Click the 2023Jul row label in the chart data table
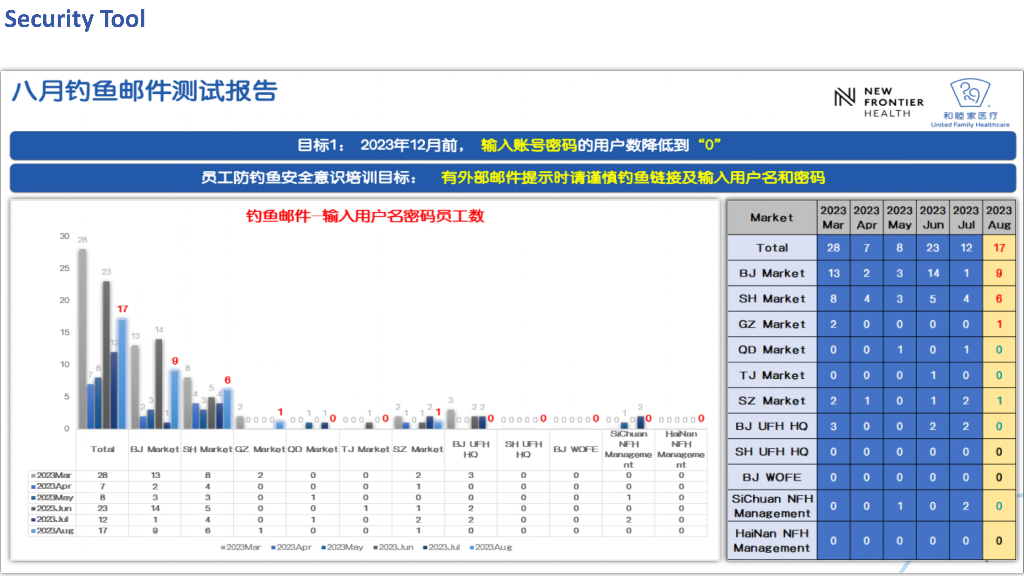Screen dimensions: 1024x576 pyautogui.click(x=52, y=520)
